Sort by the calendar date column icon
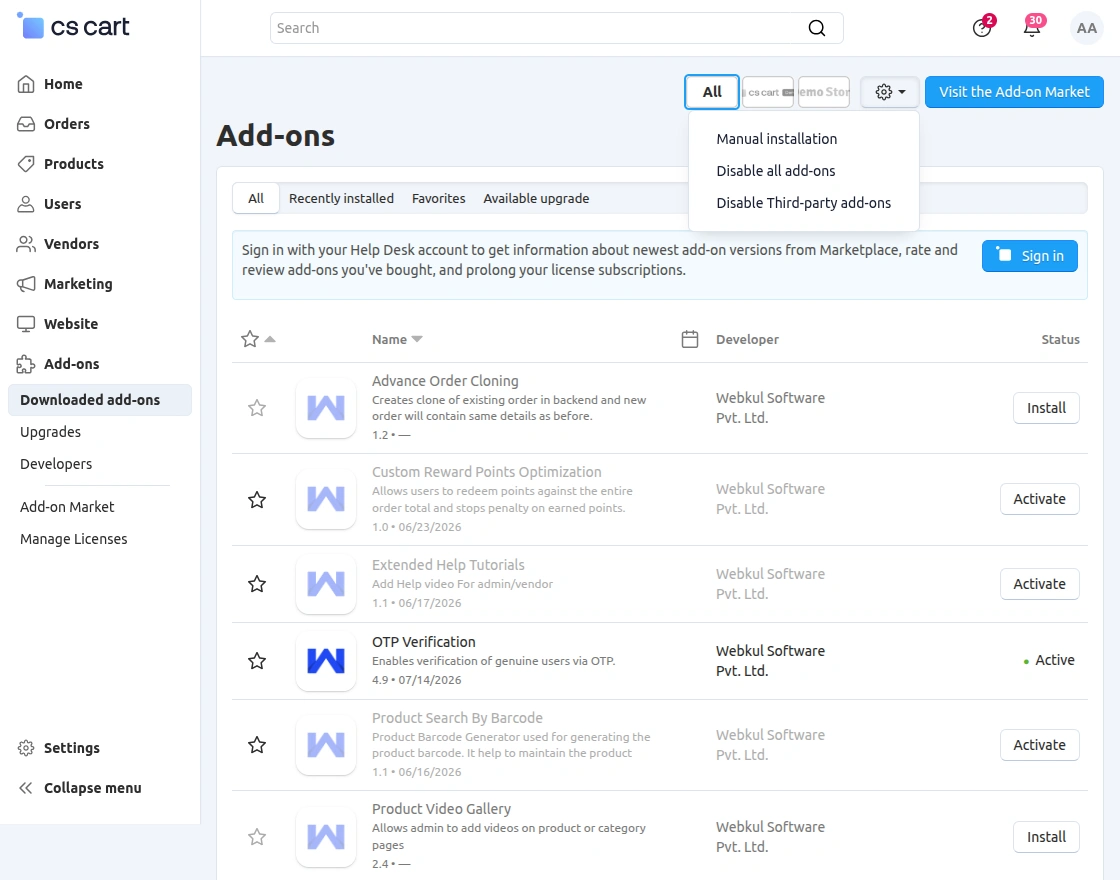The image size is (1120, 880). 690,339
